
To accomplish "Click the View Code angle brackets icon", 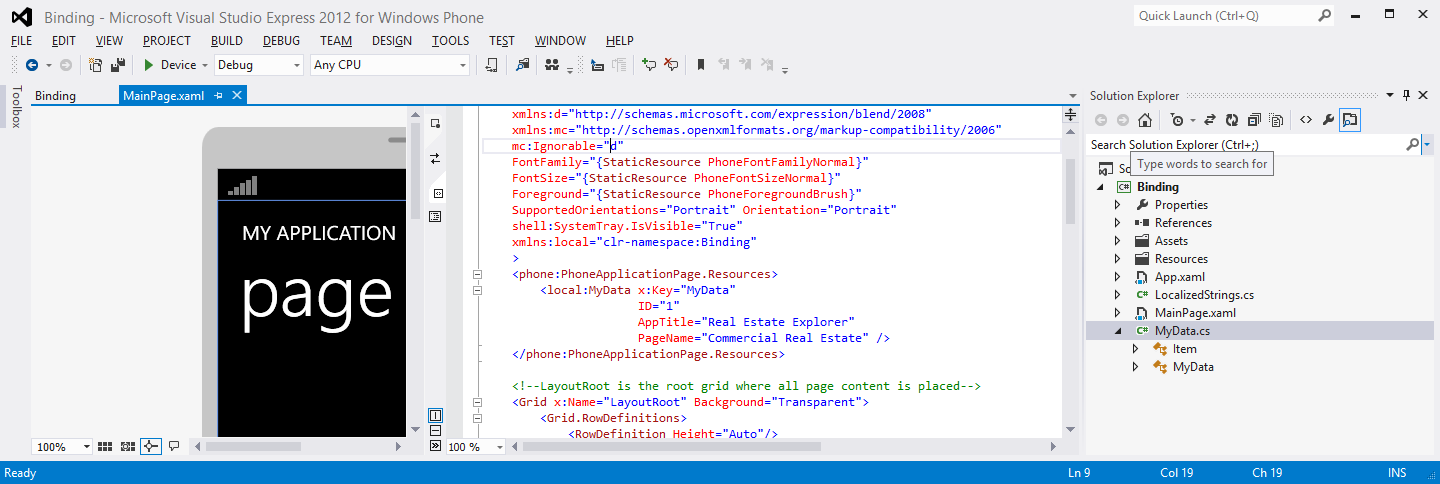I will (x=1306, y=120).
